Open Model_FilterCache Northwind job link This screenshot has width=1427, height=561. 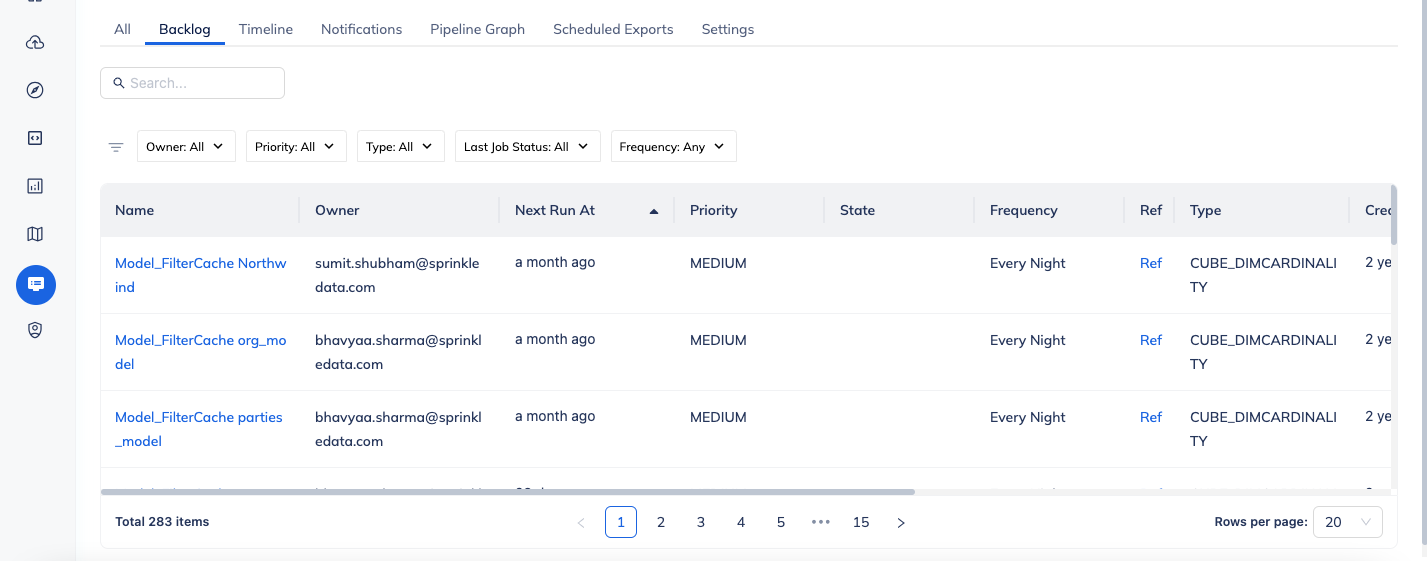coord(201,275)
